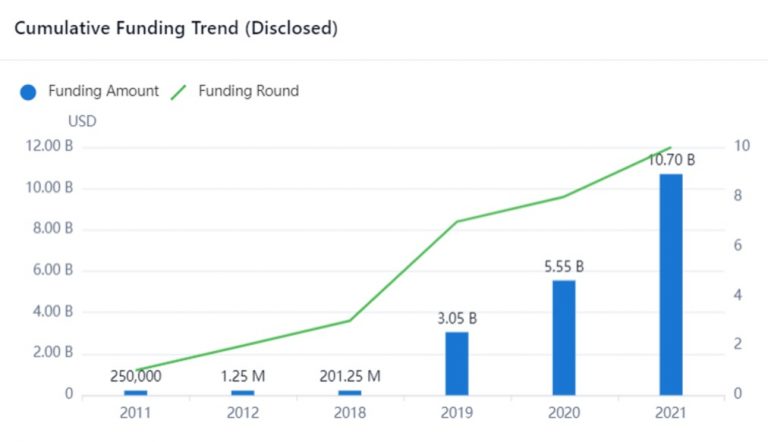Click the 250,000 data label

tap(136, 376)
